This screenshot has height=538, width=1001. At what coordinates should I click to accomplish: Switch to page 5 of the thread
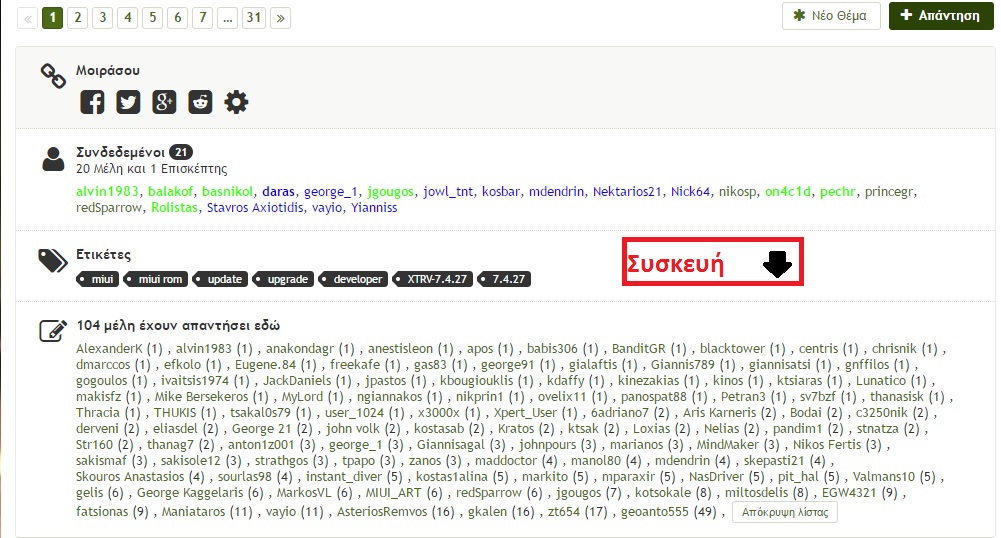[x=153, y=17]
